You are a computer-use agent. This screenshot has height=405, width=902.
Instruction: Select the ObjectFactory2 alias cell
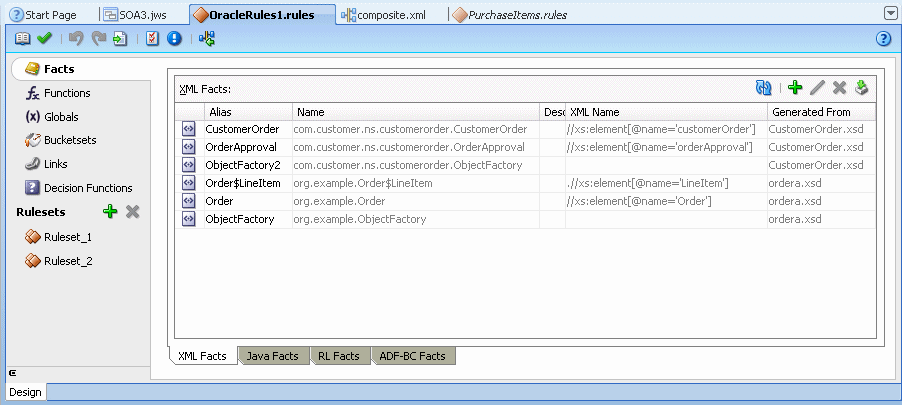click(x=248, y=165)
